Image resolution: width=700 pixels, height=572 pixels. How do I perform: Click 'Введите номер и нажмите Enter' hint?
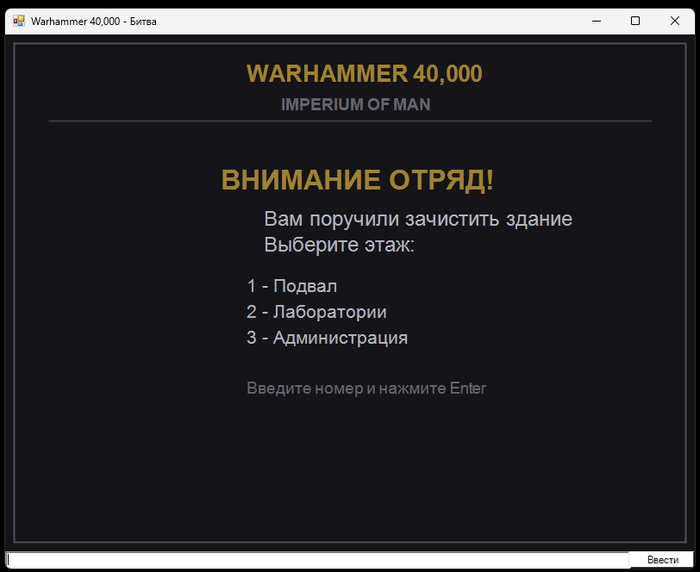pyautogui.click(x=366, y=388)
